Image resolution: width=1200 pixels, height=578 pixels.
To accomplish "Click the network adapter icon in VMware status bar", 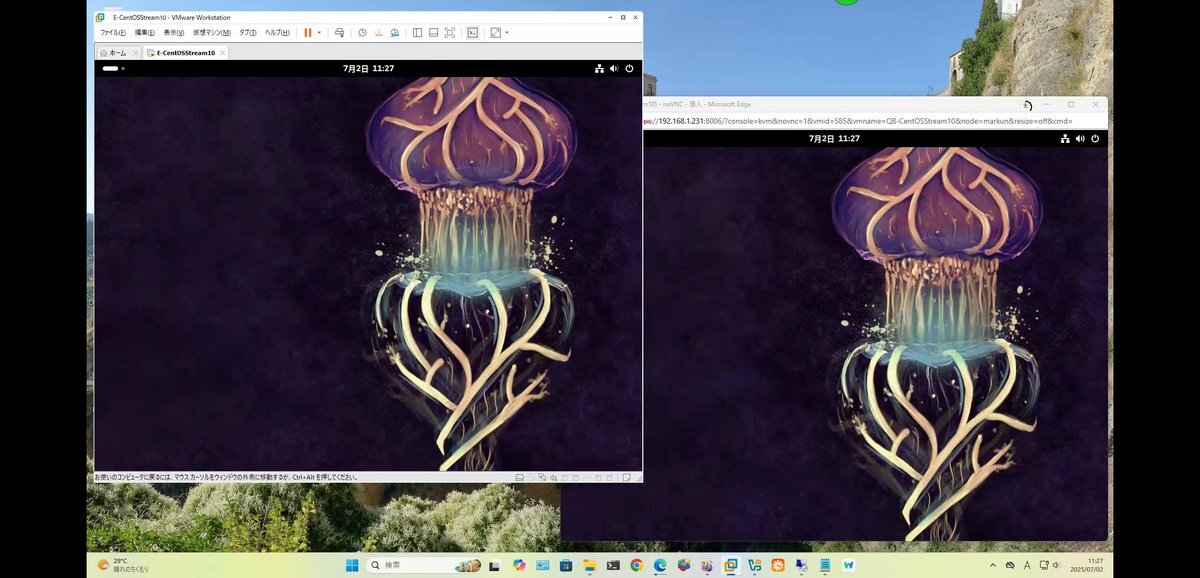I will point(542,477).
